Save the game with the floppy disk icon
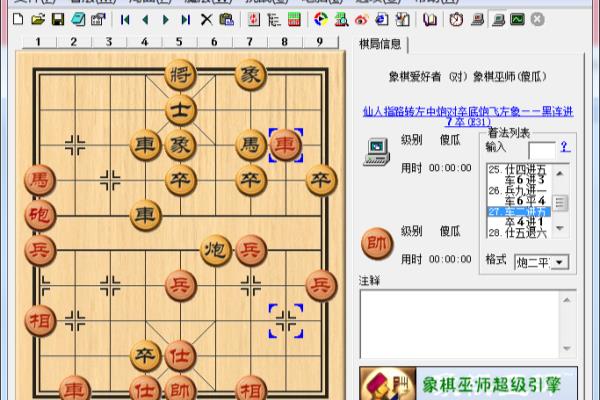 coord(58,19)
